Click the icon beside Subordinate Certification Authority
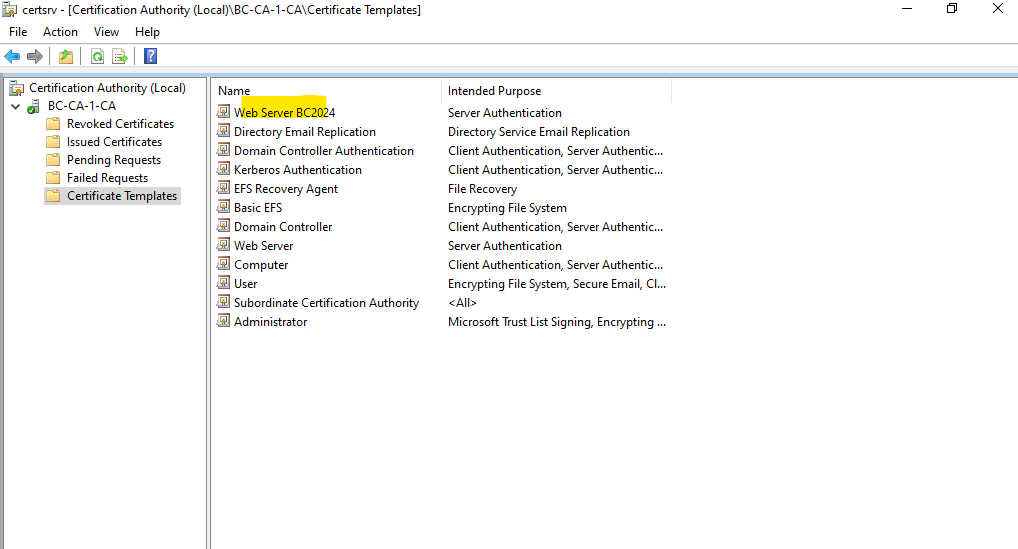The image size is (1018, 549). 223,302
